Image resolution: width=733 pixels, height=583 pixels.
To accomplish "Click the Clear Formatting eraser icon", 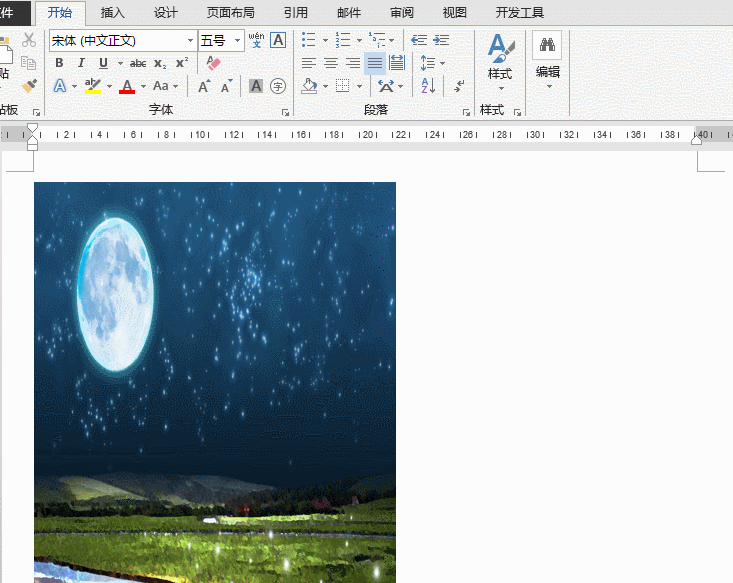I will pyautogui.click(x=212, y=63).
